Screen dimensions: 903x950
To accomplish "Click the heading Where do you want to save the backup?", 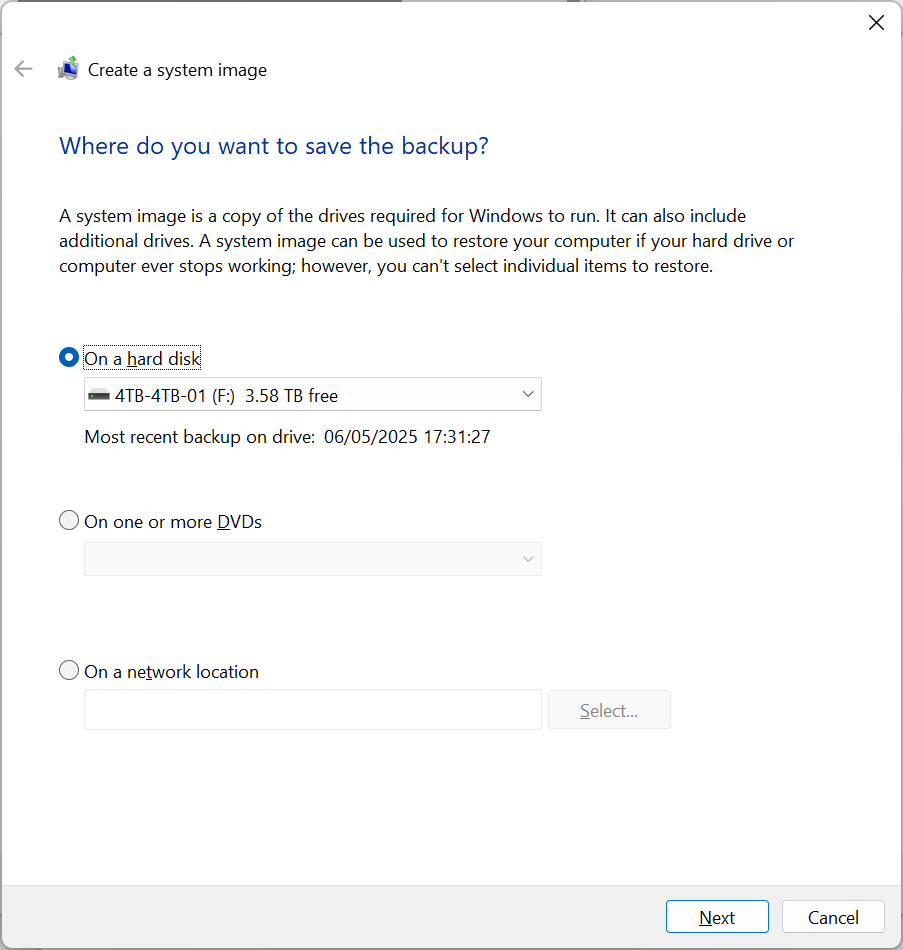I will click(x=274, y=147).
